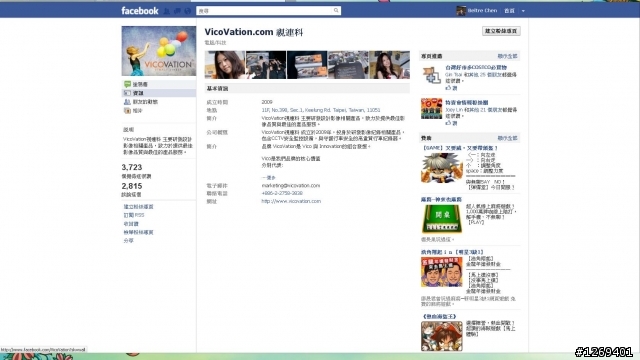
Task: Open the COSTCO recommended page title
Action: pos(476,68)
